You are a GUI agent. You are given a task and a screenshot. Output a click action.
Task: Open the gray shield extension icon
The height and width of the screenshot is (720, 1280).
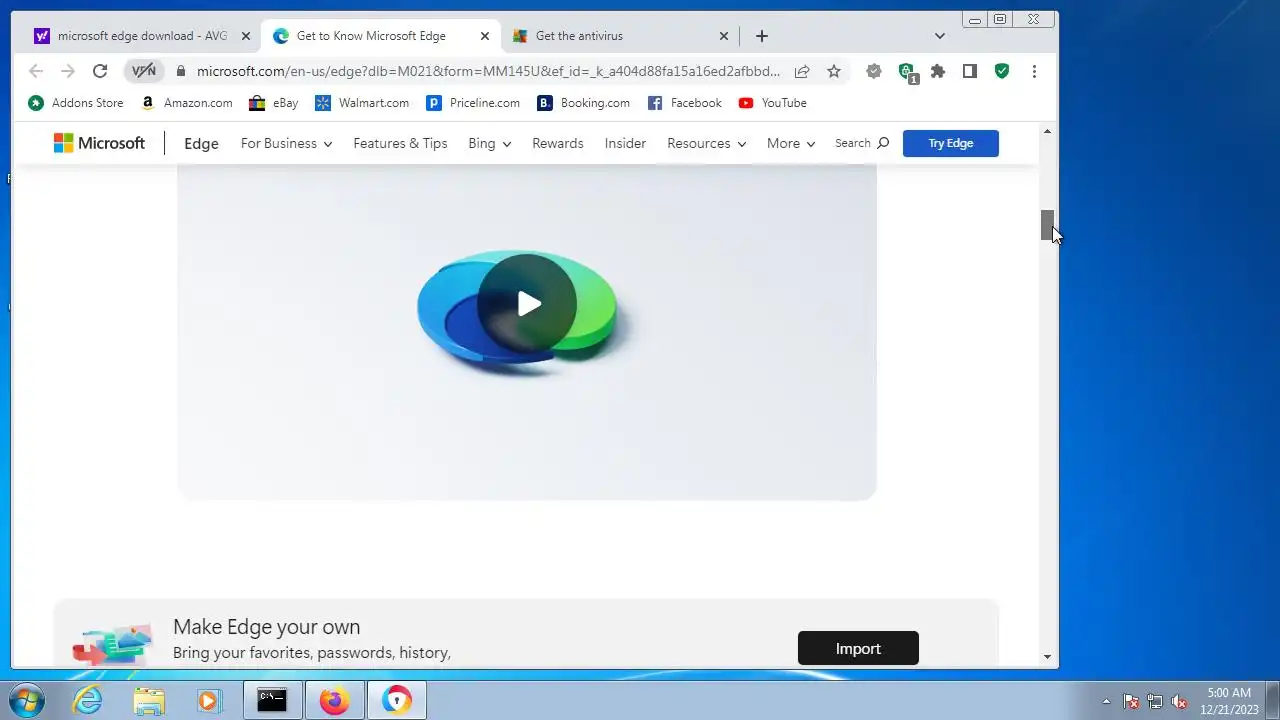874,71
